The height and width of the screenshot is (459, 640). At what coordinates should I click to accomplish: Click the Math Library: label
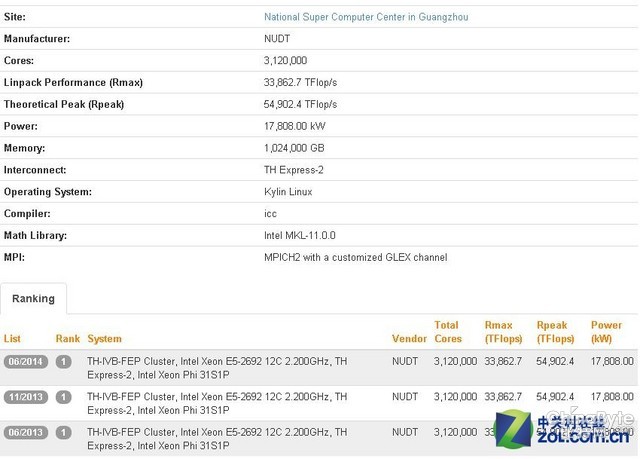(x=35, y=235)
